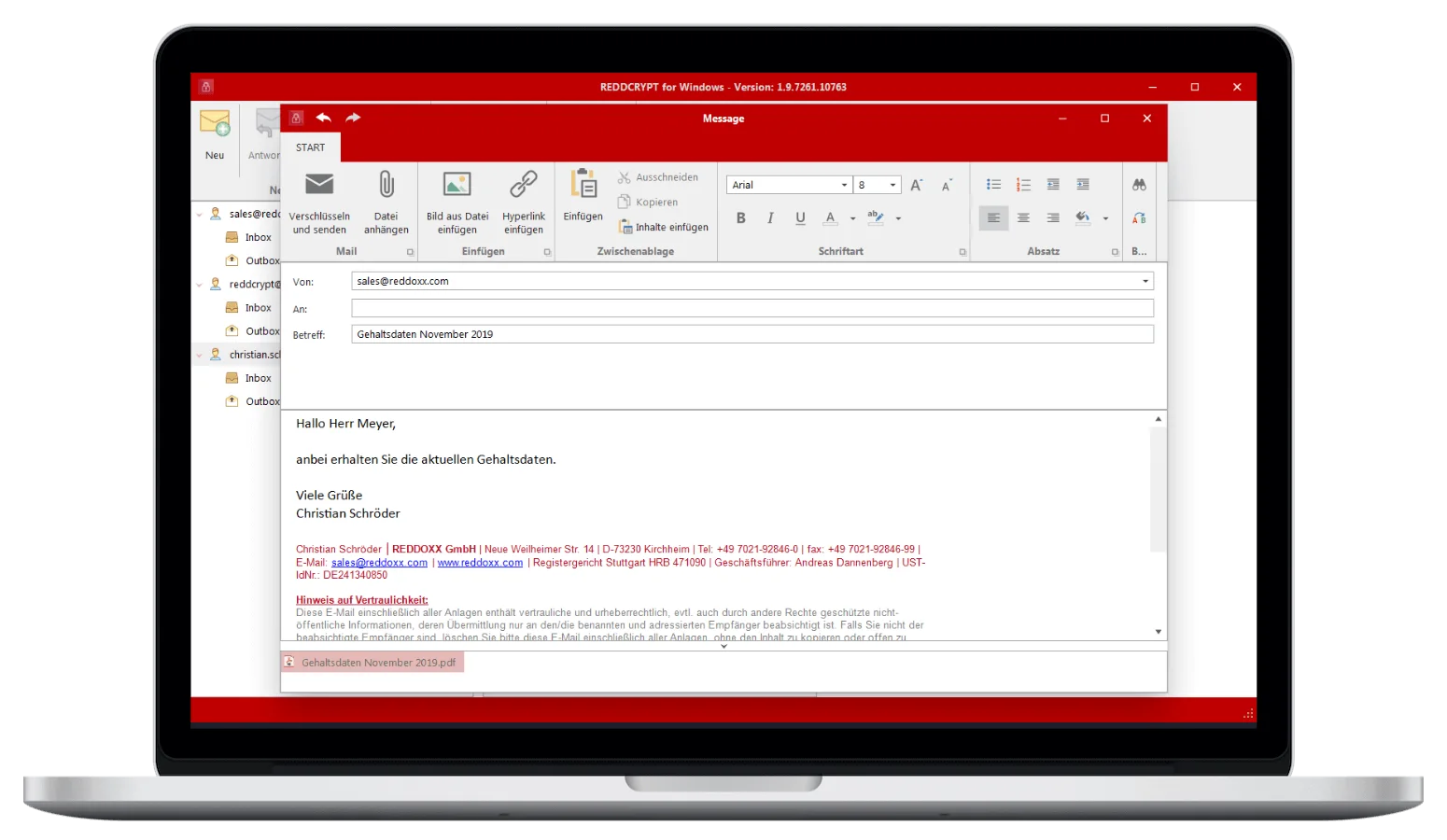This screenshot has width=1447, height=840.
Task: Click scroll up arrow of message body
Action: pos(1158,419)
